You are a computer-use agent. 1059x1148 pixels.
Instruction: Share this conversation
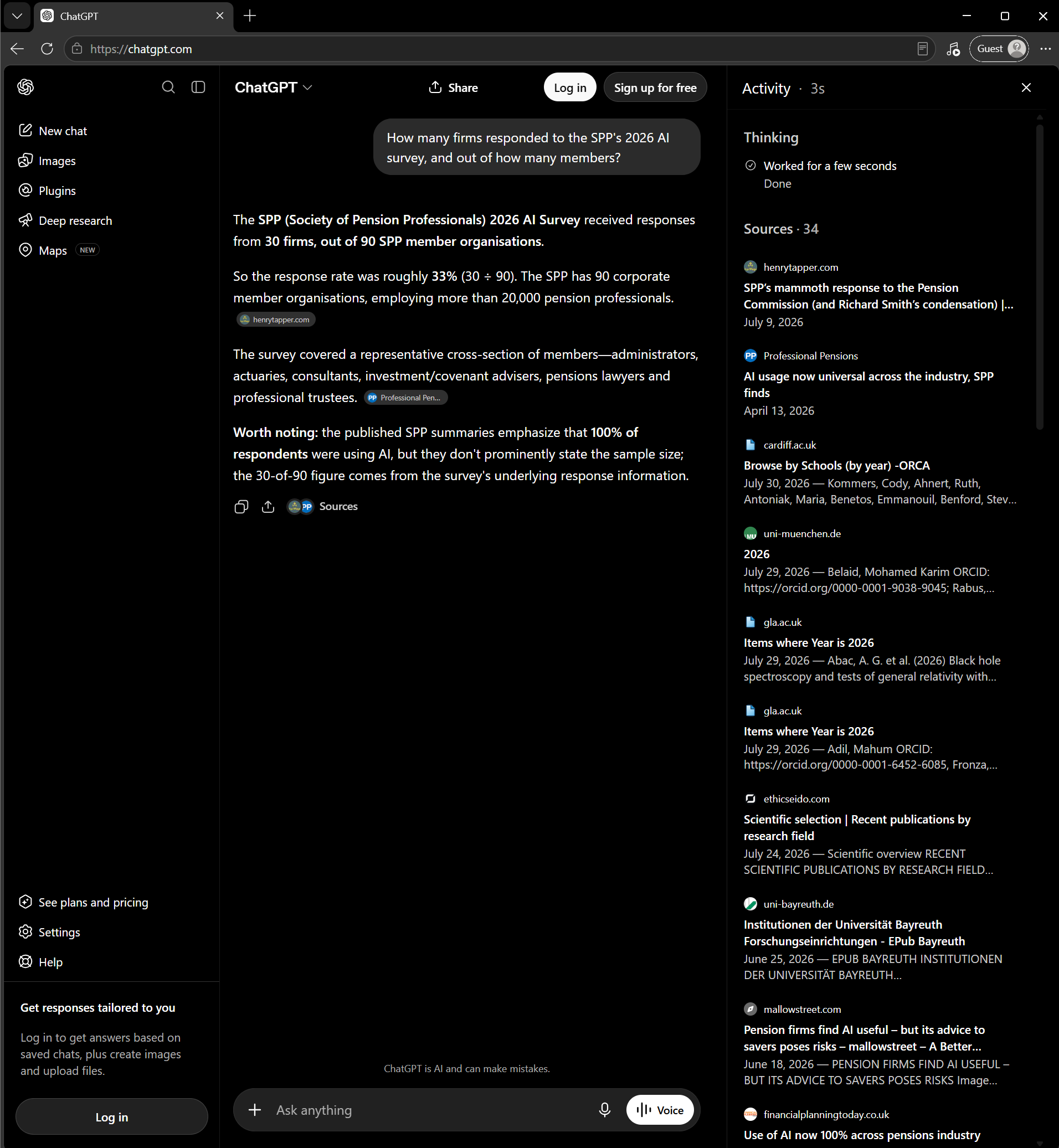point(453,87)
